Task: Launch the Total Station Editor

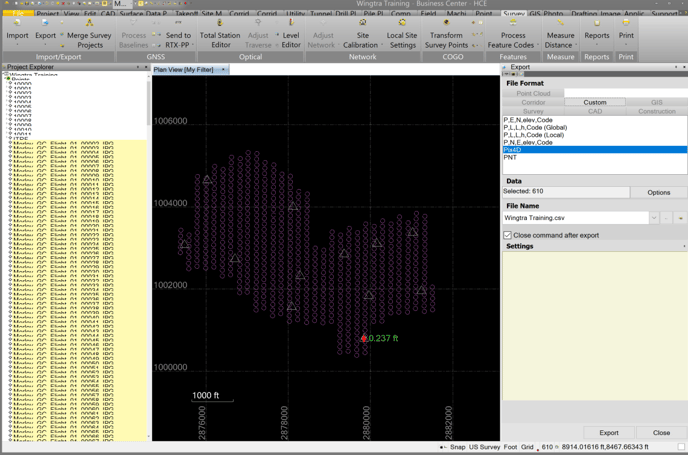Action: click(219, 23)
